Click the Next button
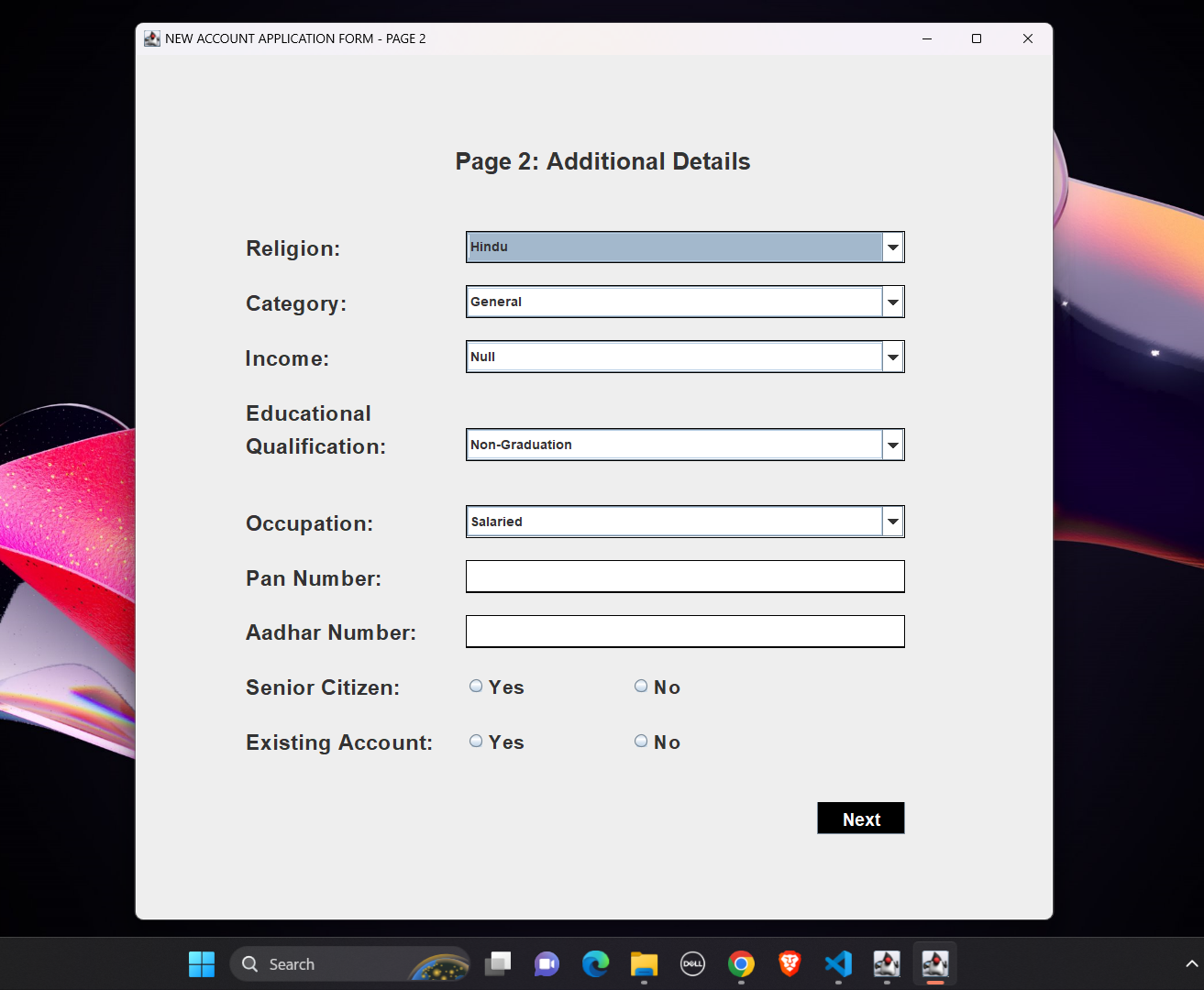This screenshot has height=990, width=1204. point(861,819)
